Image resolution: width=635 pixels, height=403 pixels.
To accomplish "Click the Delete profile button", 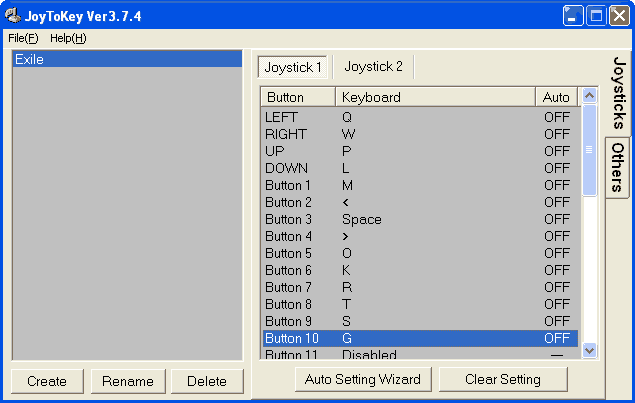I will 207,381.
